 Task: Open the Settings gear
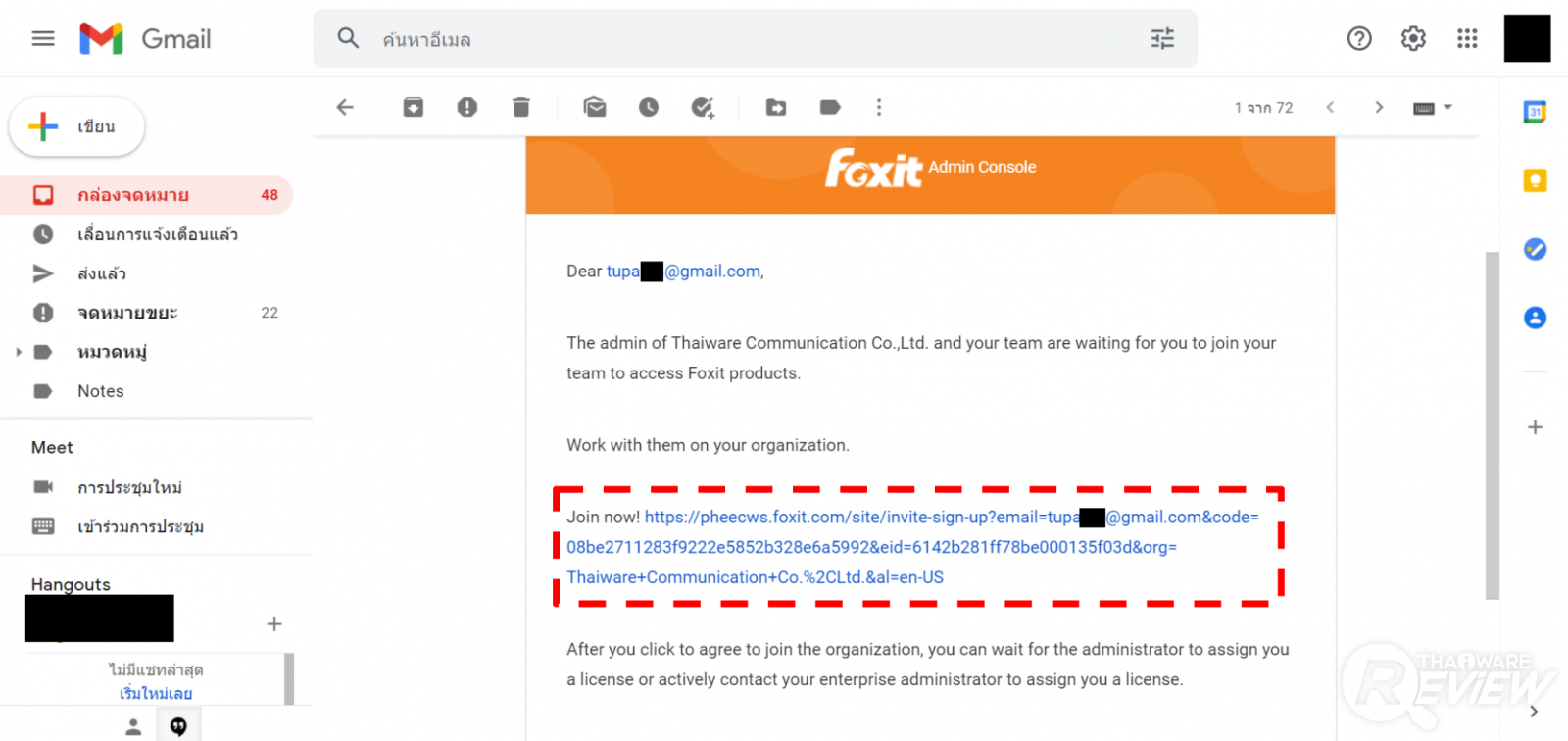(1413, 38)
